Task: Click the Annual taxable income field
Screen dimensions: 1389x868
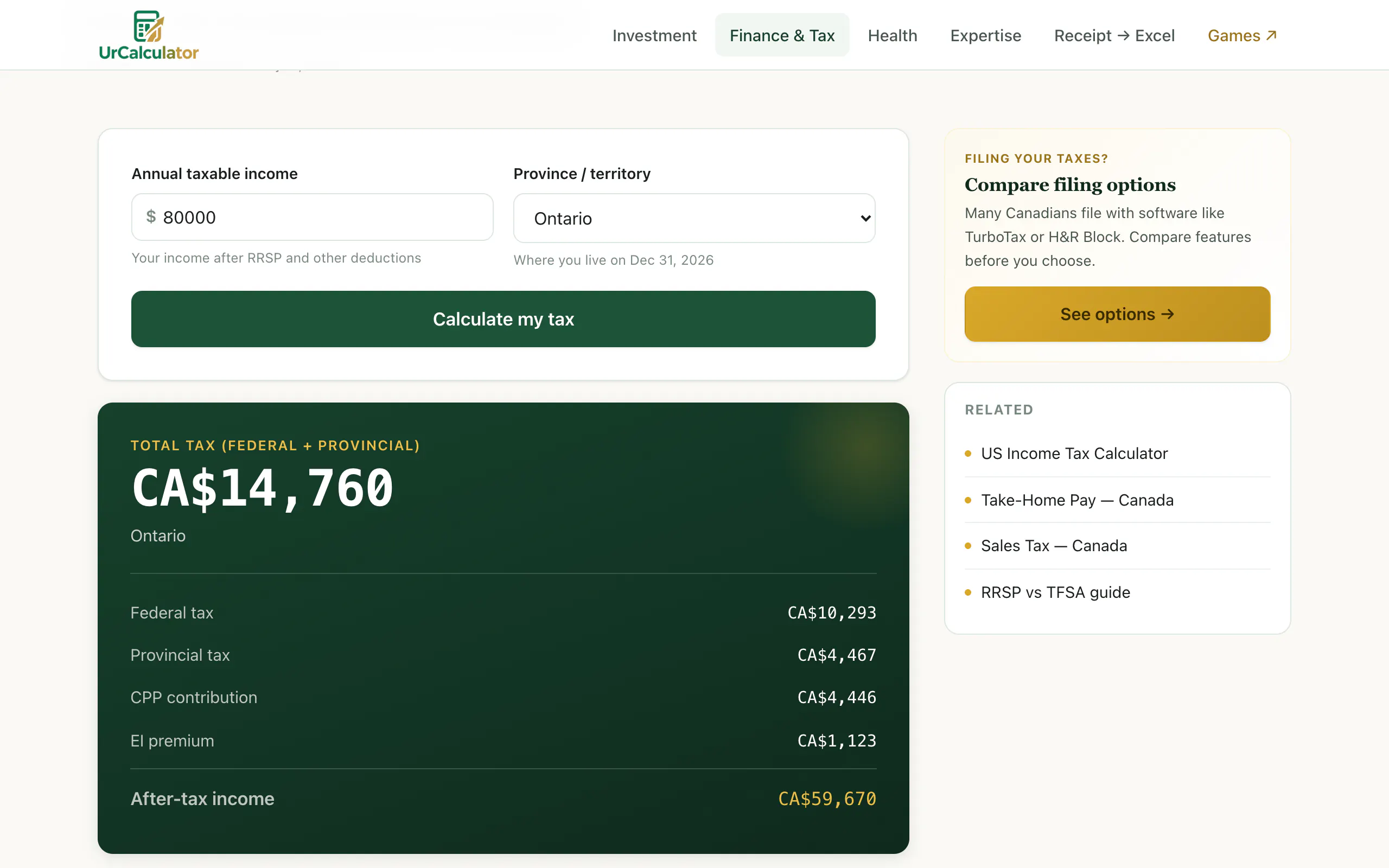Action: (312, 217)
